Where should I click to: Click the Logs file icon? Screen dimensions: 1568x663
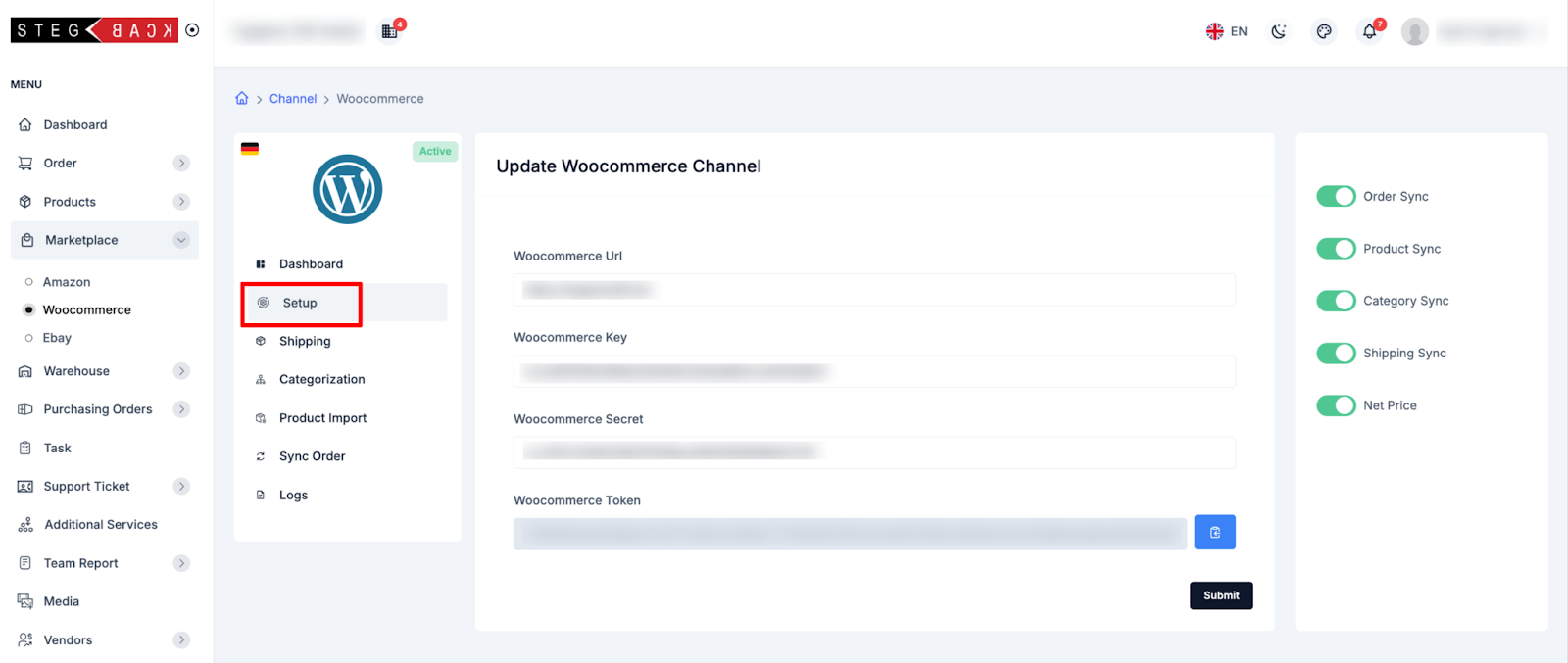pos(261,495)
